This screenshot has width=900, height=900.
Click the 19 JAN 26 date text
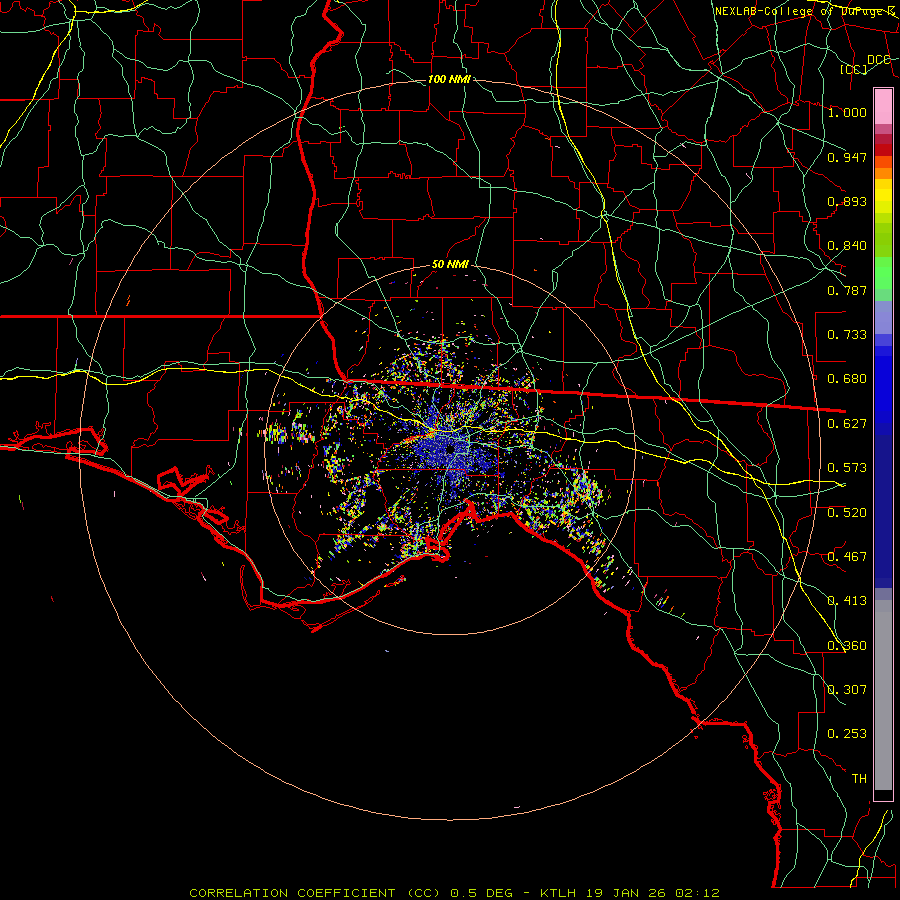(626, 893)
